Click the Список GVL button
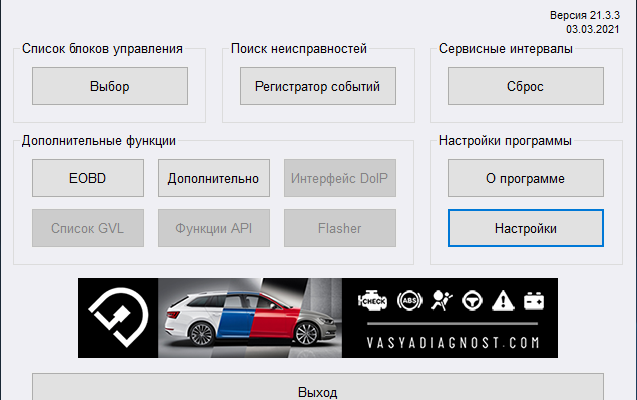The height and width of the screenshot is (400, 637). [88, 228]
